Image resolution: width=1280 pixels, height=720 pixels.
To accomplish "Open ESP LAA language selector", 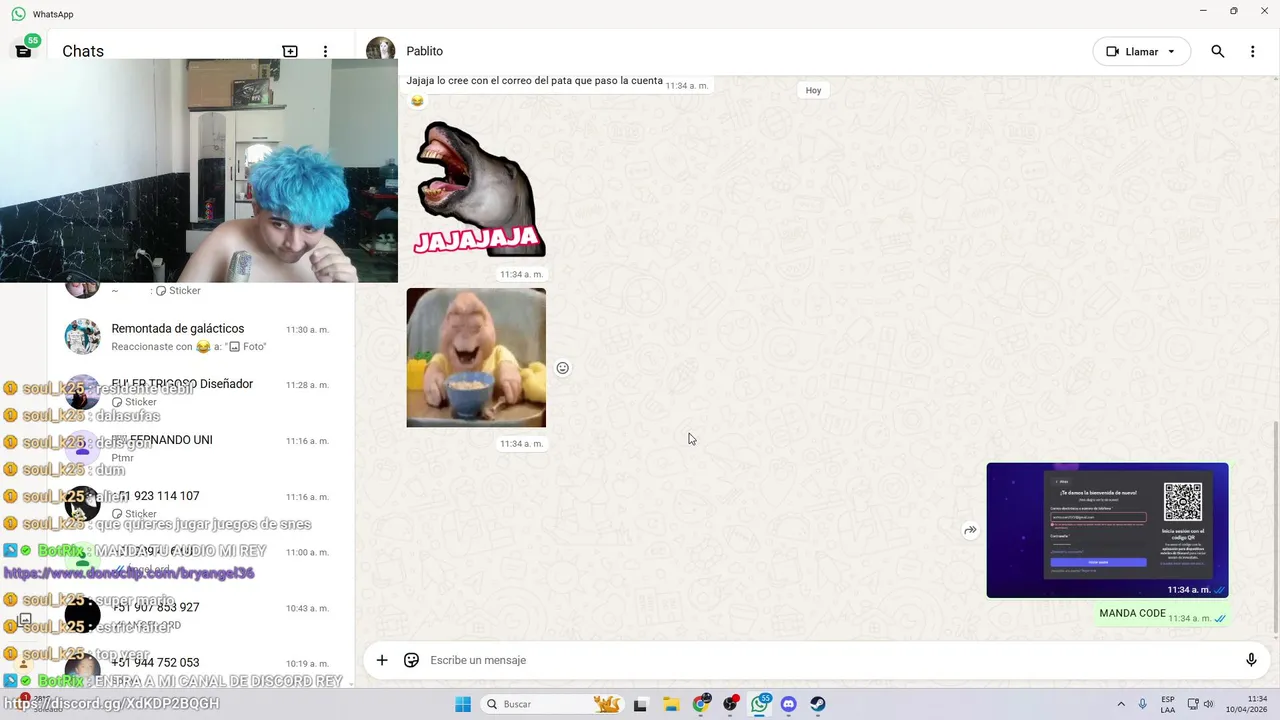I will point(1168,704).
